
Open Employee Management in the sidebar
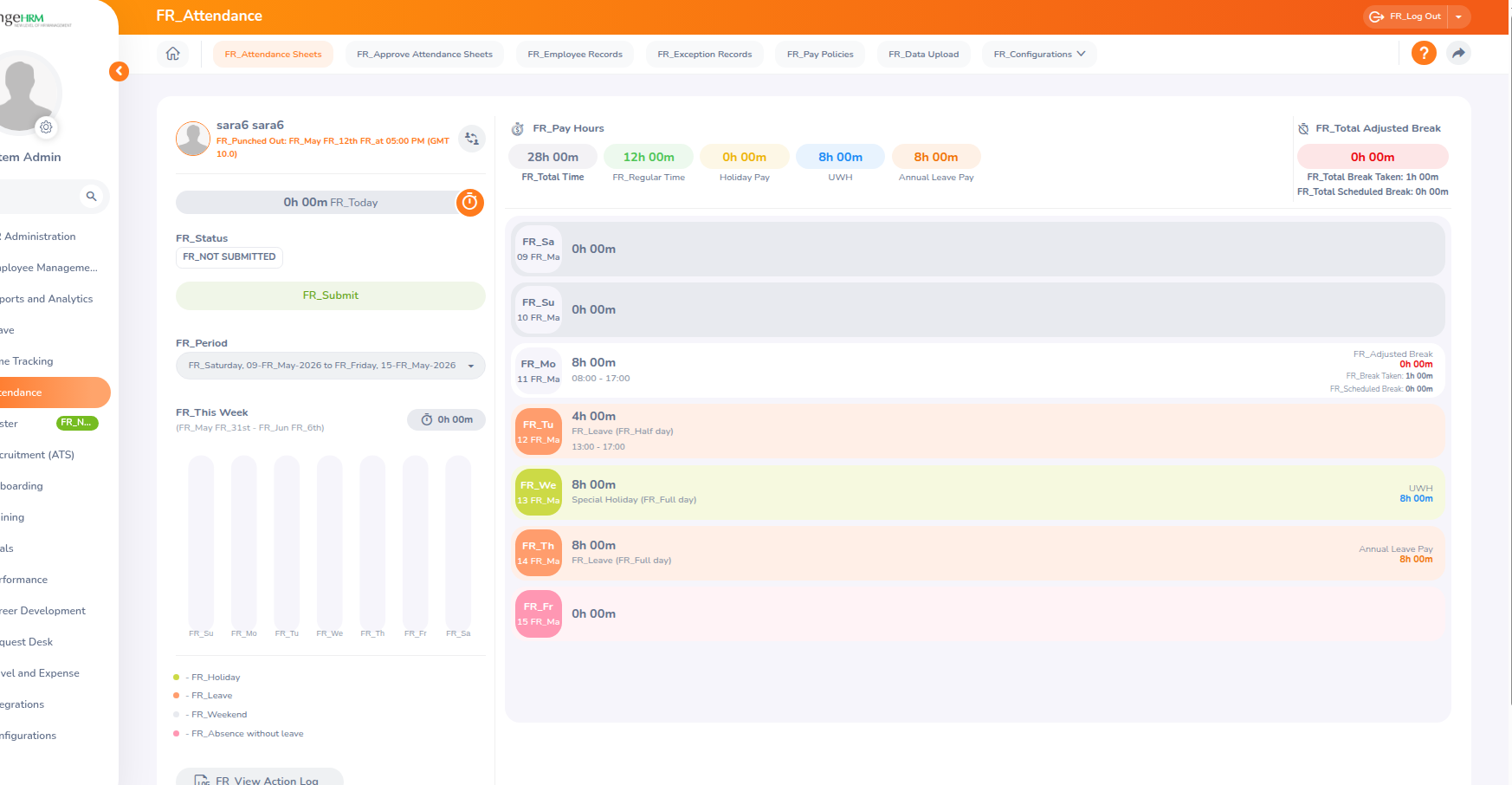click(x=49, y=268)
